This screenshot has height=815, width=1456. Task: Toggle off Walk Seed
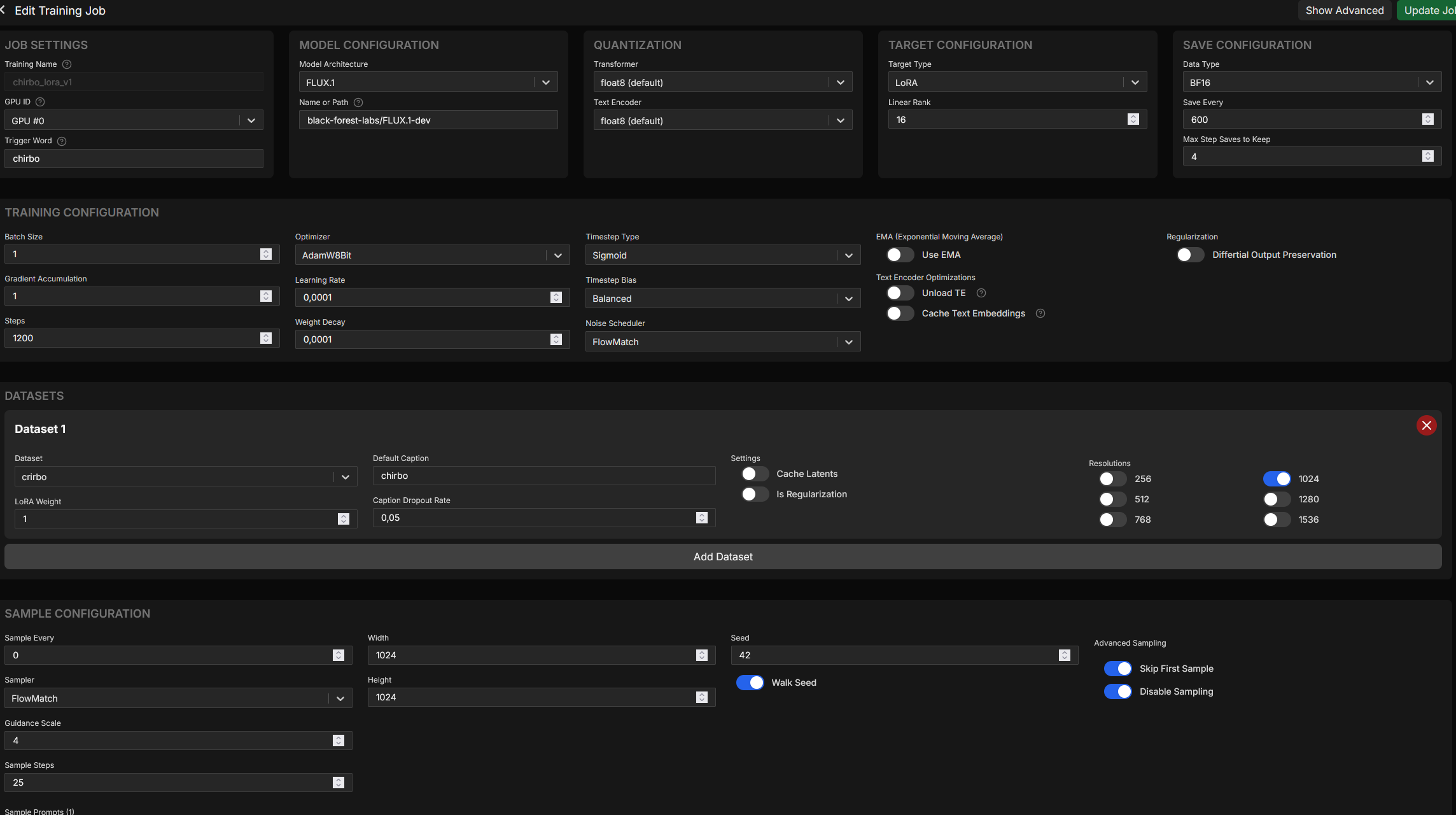click(750, 683)
